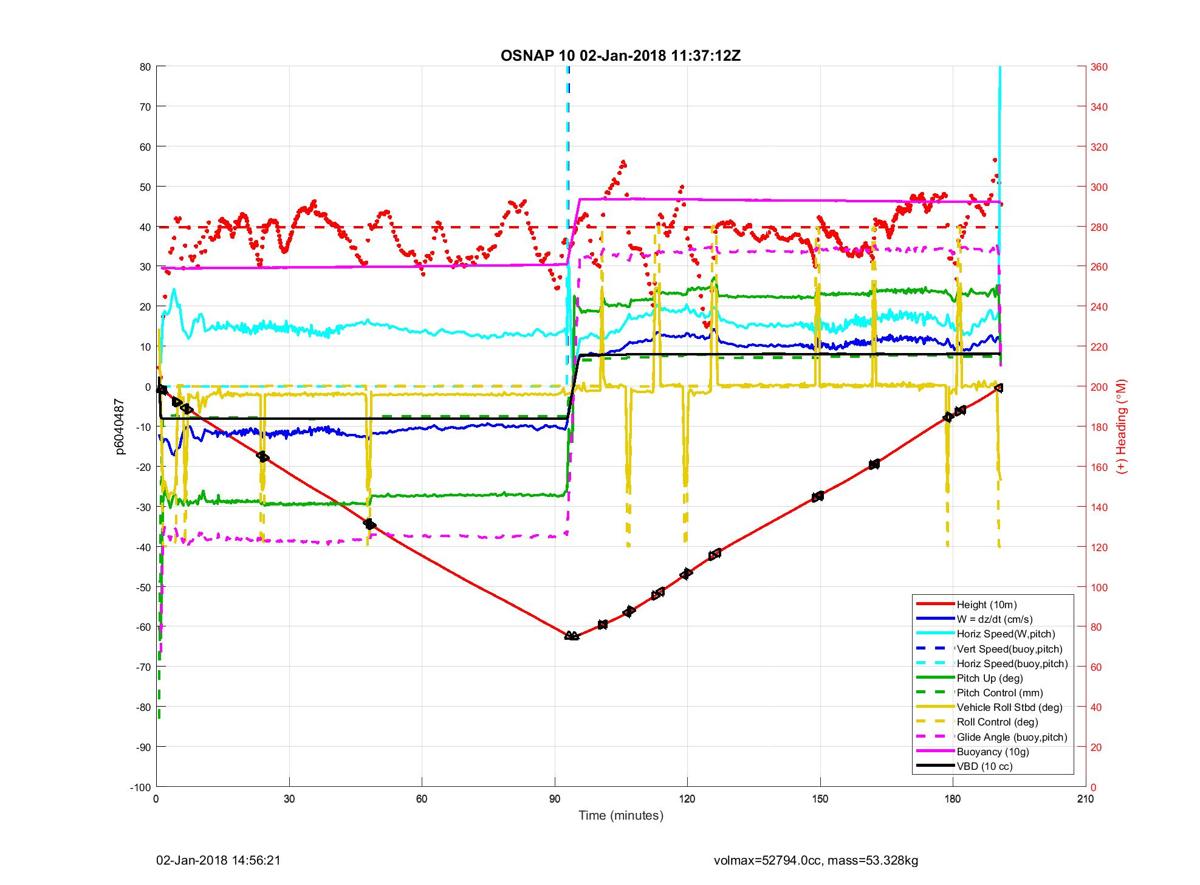The image size is (1200, 885).
Task: Select the Glide Angle (buoy,pitch) legend entry
Action: (x=990, y=737)
